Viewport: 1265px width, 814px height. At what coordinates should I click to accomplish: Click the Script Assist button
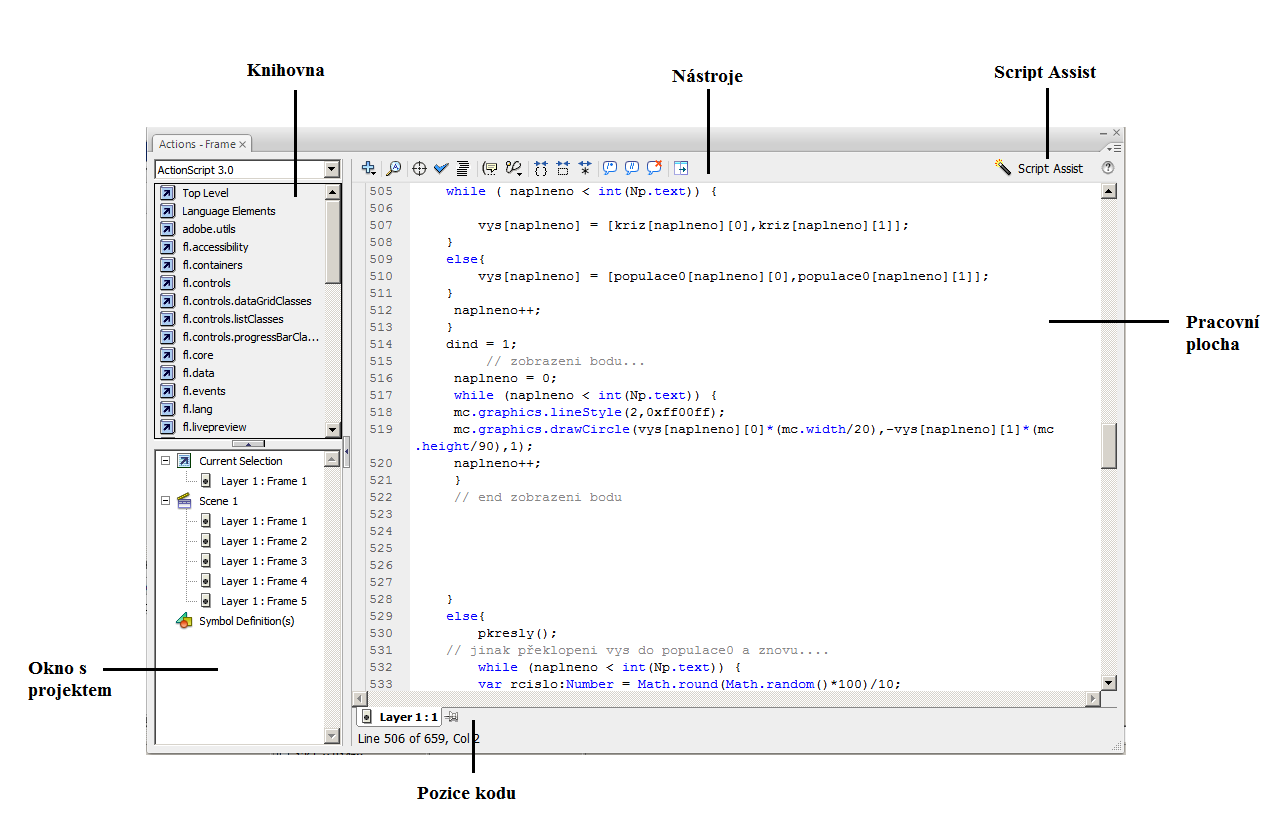coord(1039,168)
